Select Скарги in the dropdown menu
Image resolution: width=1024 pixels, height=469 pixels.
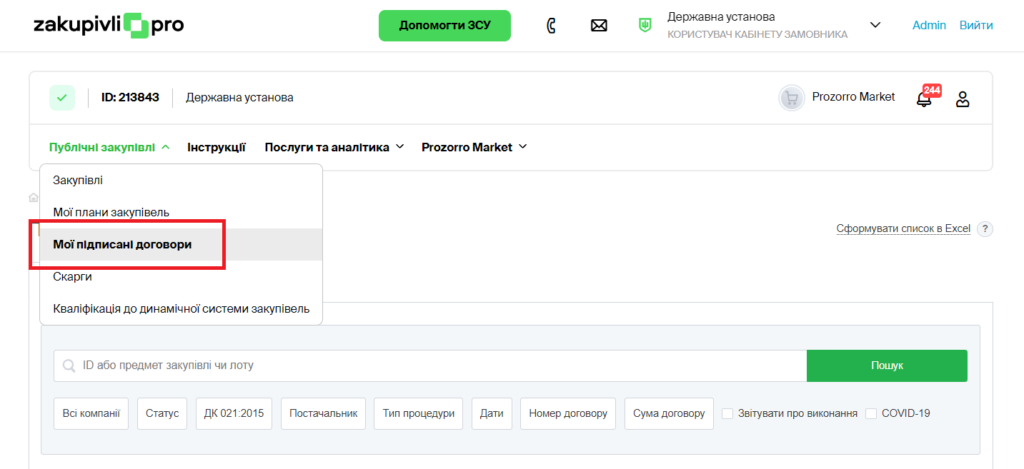pos(72,277)
